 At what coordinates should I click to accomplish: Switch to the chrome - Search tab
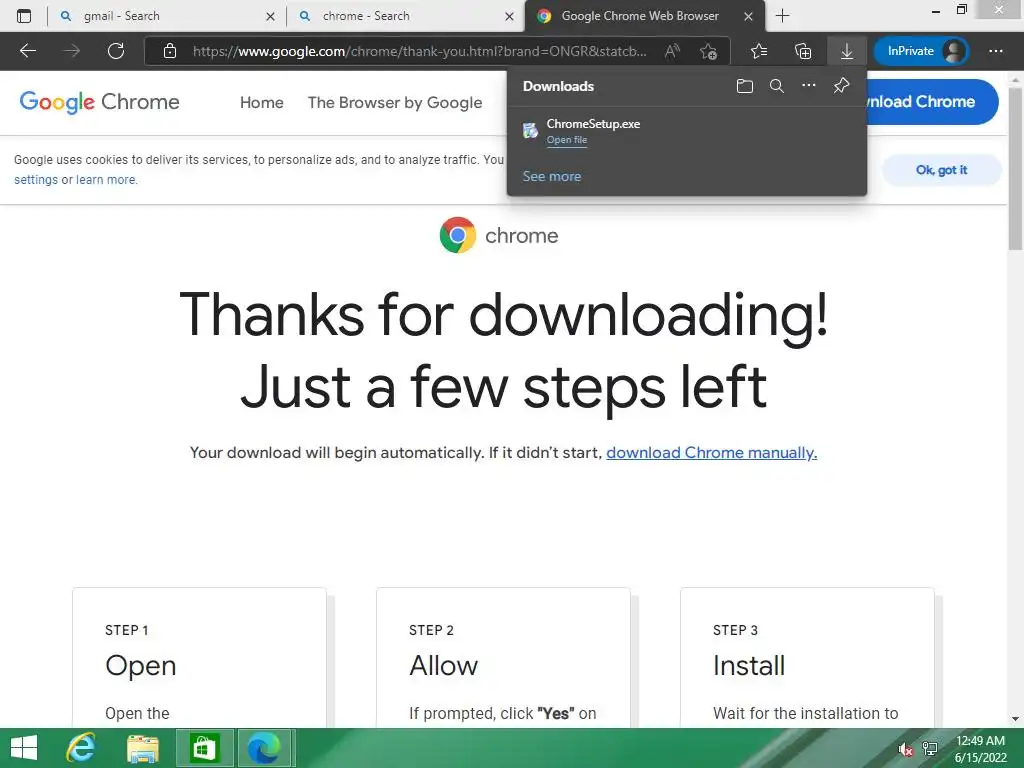(x=406, y=16)
